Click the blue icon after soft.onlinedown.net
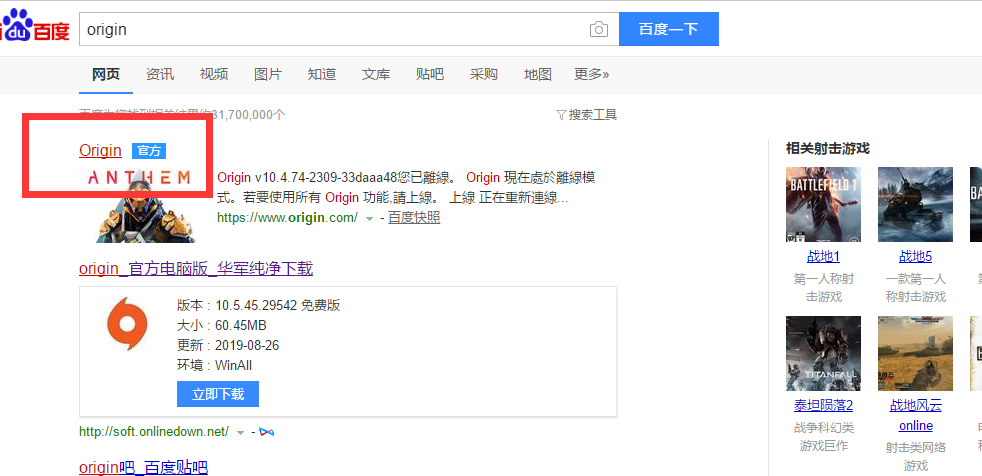This screenshot has width=982, height=476. pos(266,432)
